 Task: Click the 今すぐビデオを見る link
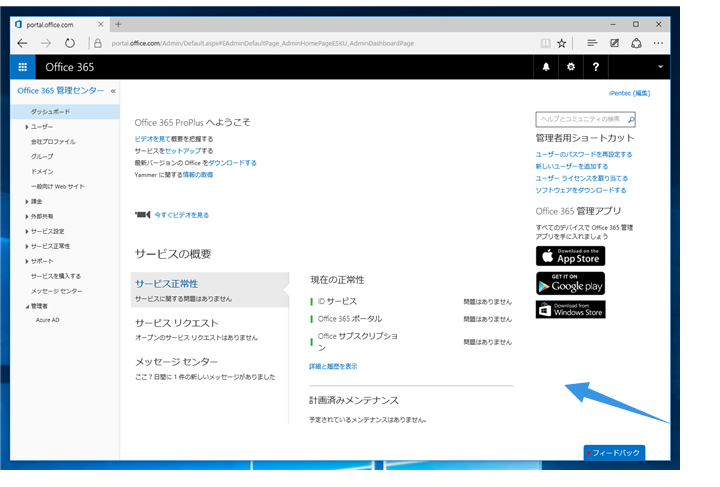pyautogui.click(x=182, y=215)
